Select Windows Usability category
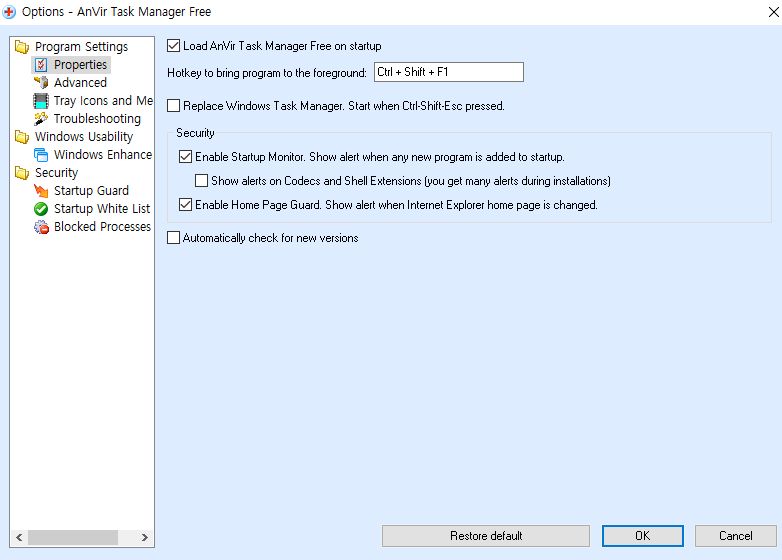Viewport: 782px width, 560px height. point(84,137)
